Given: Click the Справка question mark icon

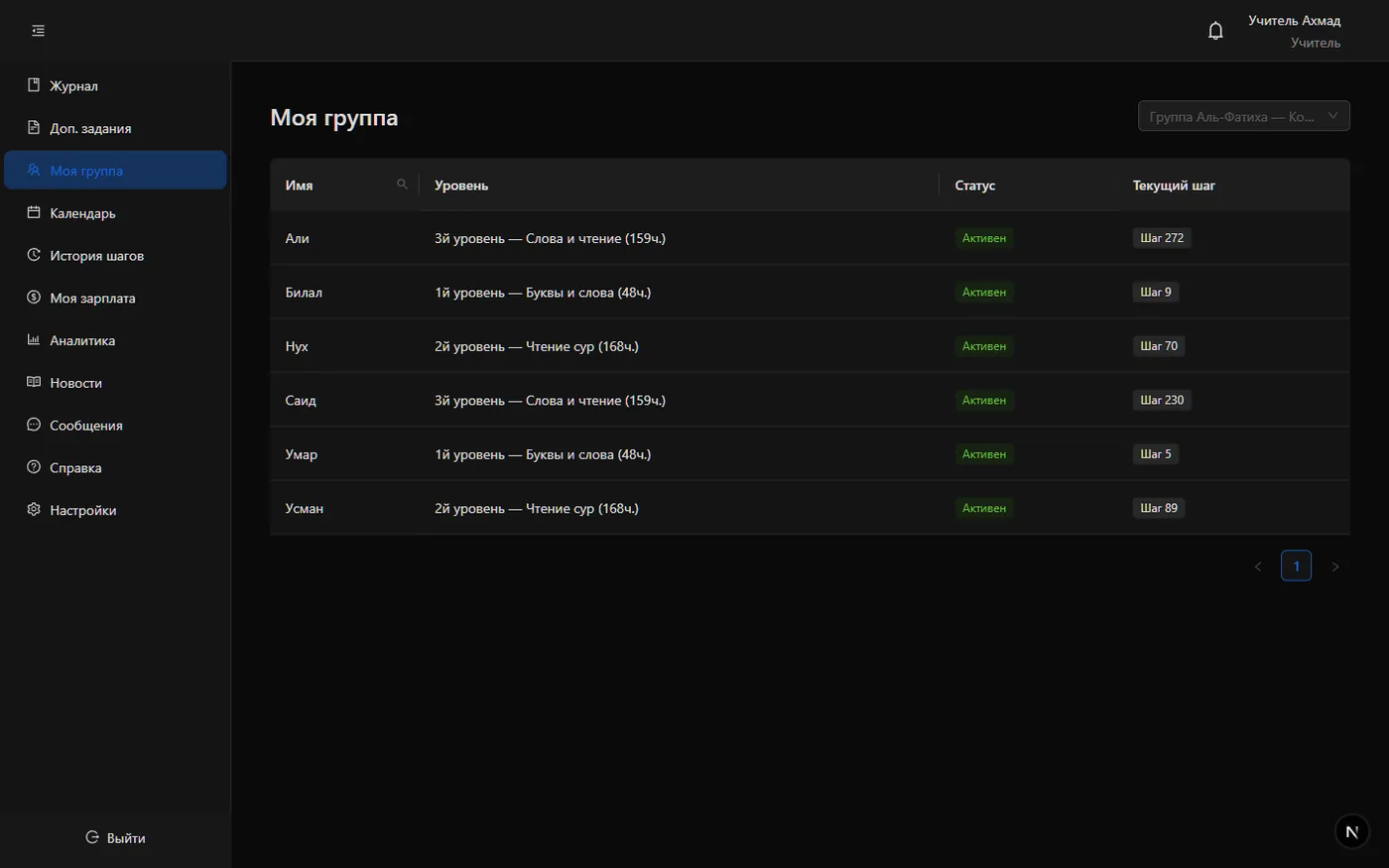Looking at the screenshot, I should (x=34, y=467).
